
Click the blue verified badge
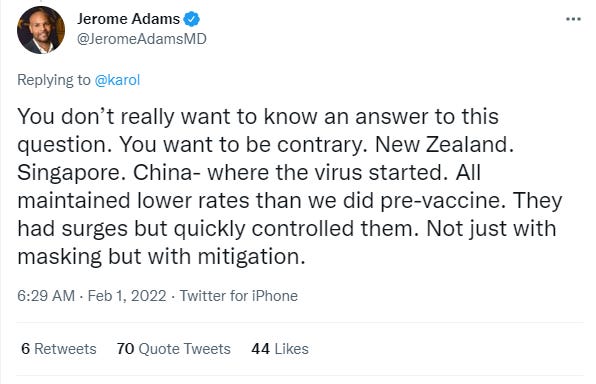click(192, 19)
